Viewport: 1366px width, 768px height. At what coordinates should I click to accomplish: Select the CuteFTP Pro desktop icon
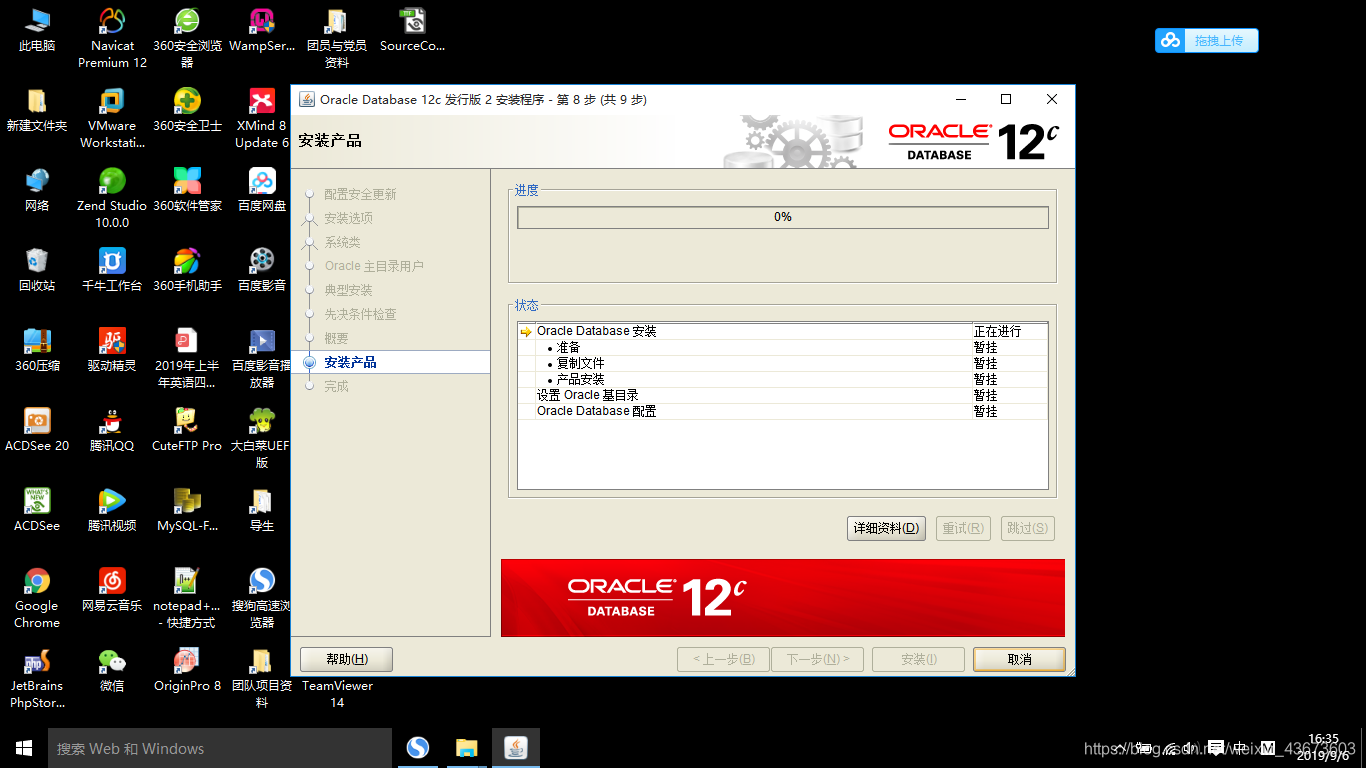(x=187, y=429)
